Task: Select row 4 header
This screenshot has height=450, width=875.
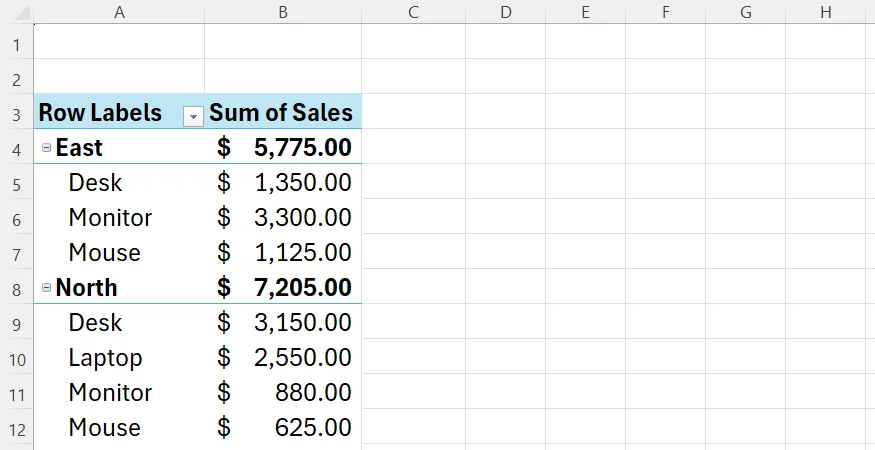Action: 17,146
